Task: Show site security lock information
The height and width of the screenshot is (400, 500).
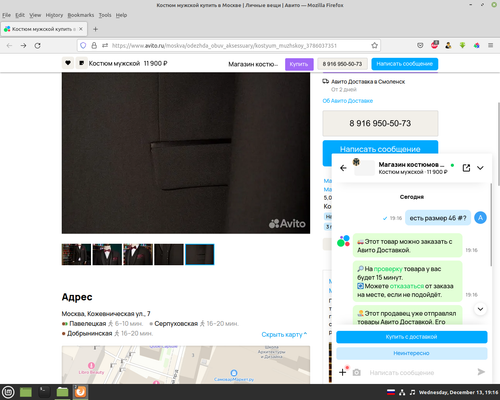Action: tap(94, 45)
